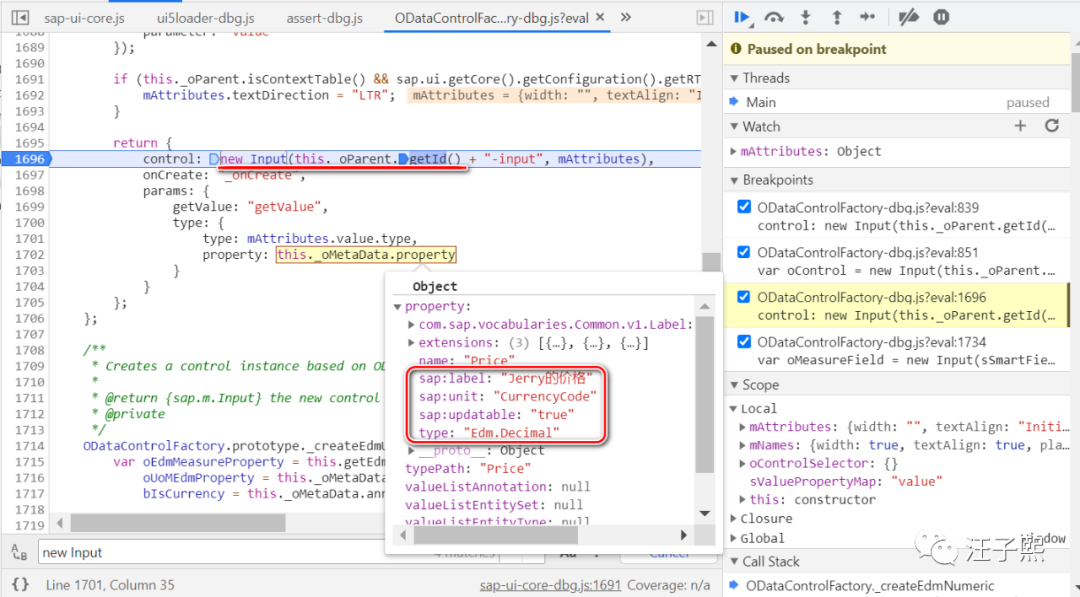Screen dimensions: 1080x597
Task: Close the ODataControlFactory tab
Action: click(x=600, y=17)
